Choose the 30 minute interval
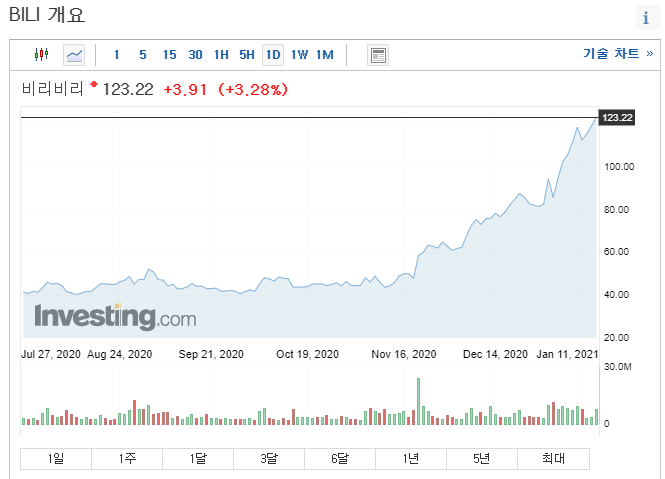 (x=195, y=55)
